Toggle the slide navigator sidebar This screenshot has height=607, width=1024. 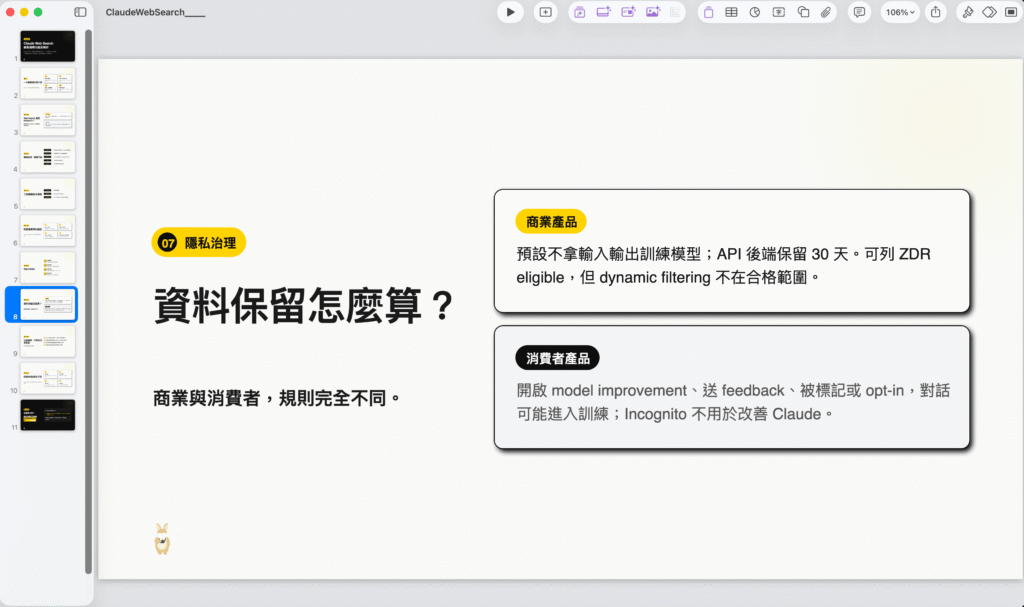pyautogui.click(x=80, y=12)
